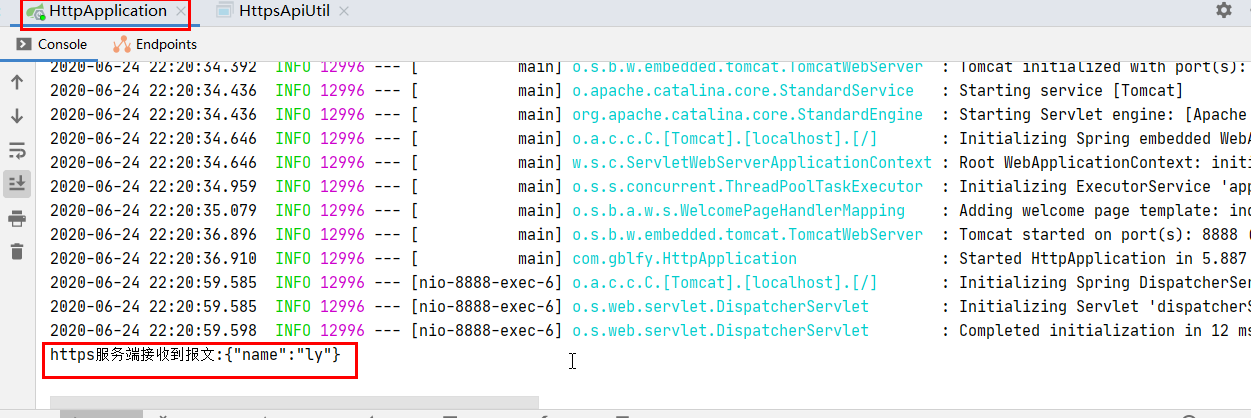Viewport: 1251px width, 418px height.
Task: Click o.s.s.concurrent.ThreadPoolTaskExecutor logger name
Action: coord(747,187)
